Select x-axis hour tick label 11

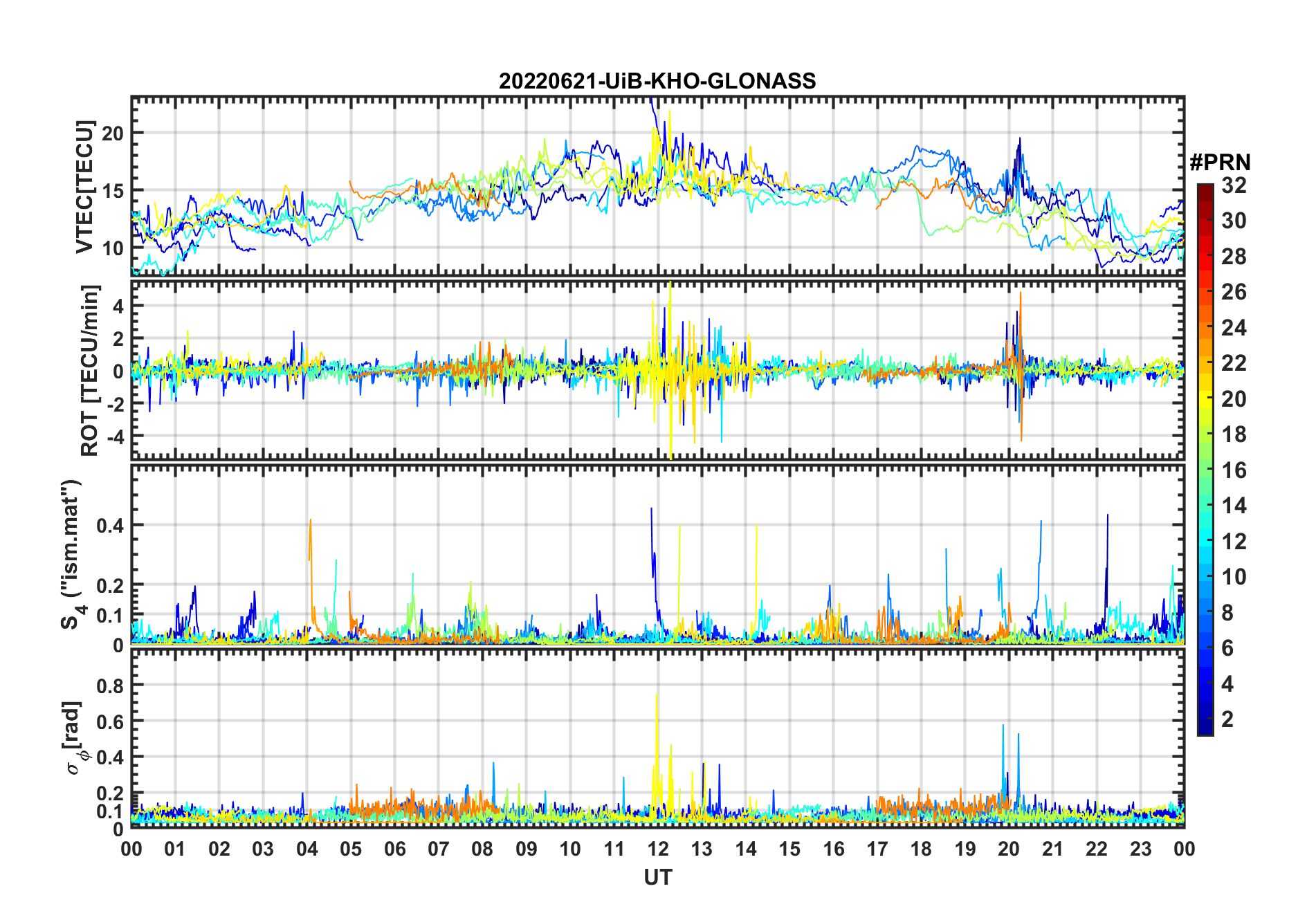(x=614, y=849)
